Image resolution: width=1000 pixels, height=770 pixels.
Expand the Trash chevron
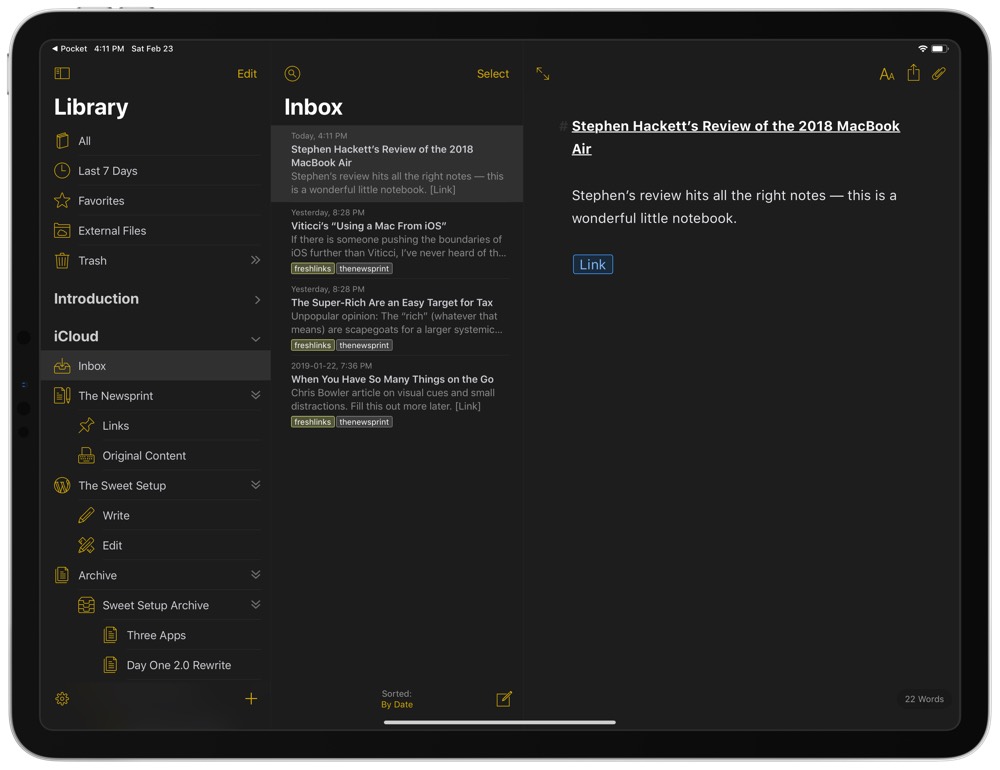point(255,260)
